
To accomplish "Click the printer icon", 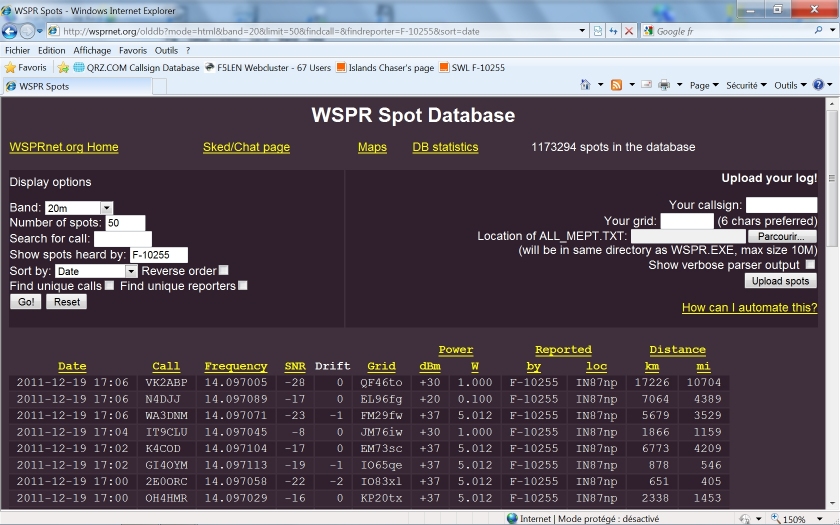I will tap(663, 86).
